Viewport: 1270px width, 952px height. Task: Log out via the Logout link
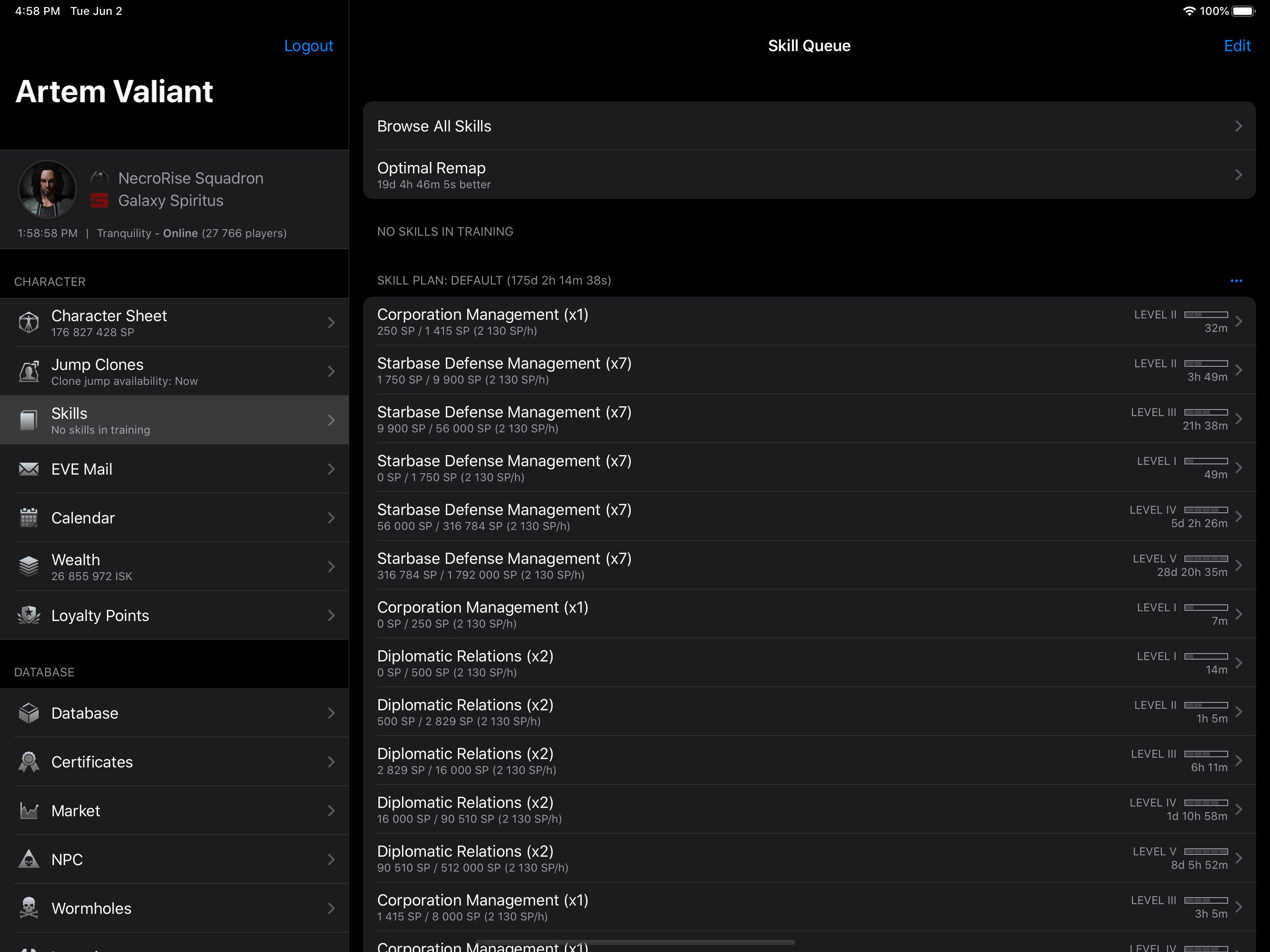click(308, 46)
